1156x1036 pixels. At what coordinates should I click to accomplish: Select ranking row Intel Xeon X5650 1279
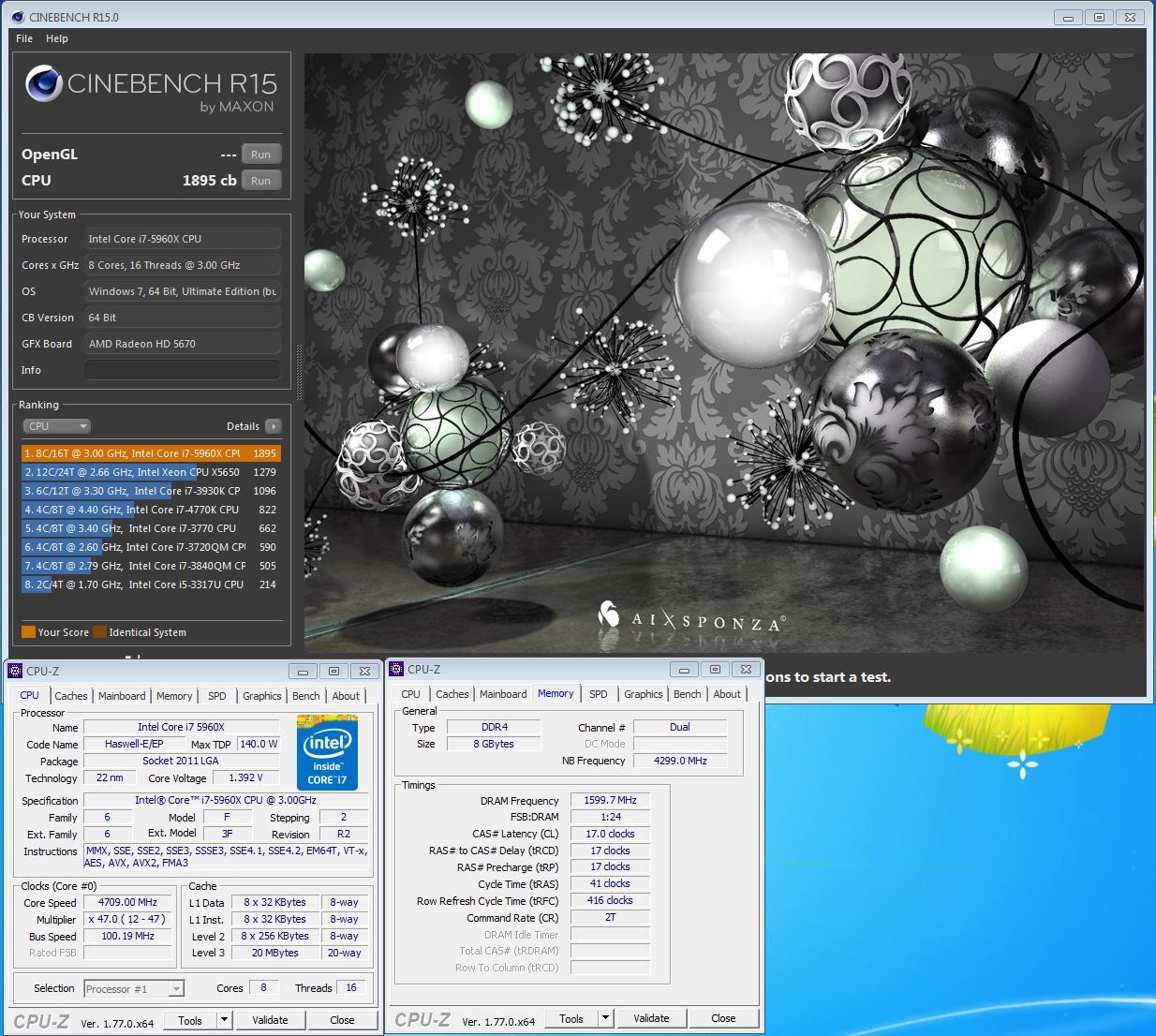(151, 472)
